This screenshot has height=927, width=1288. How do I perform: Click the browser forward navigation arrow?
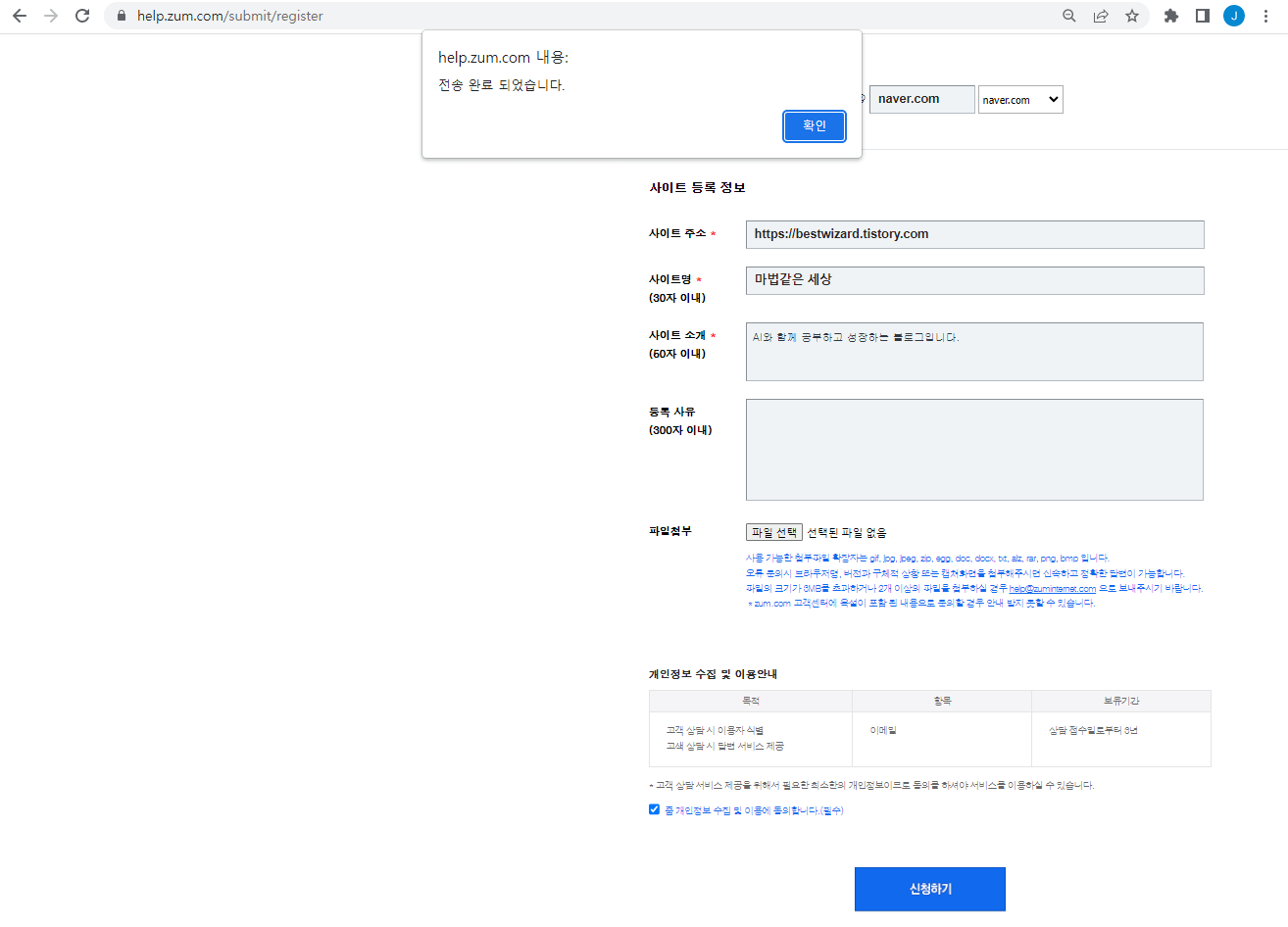[x=51, y=16]
